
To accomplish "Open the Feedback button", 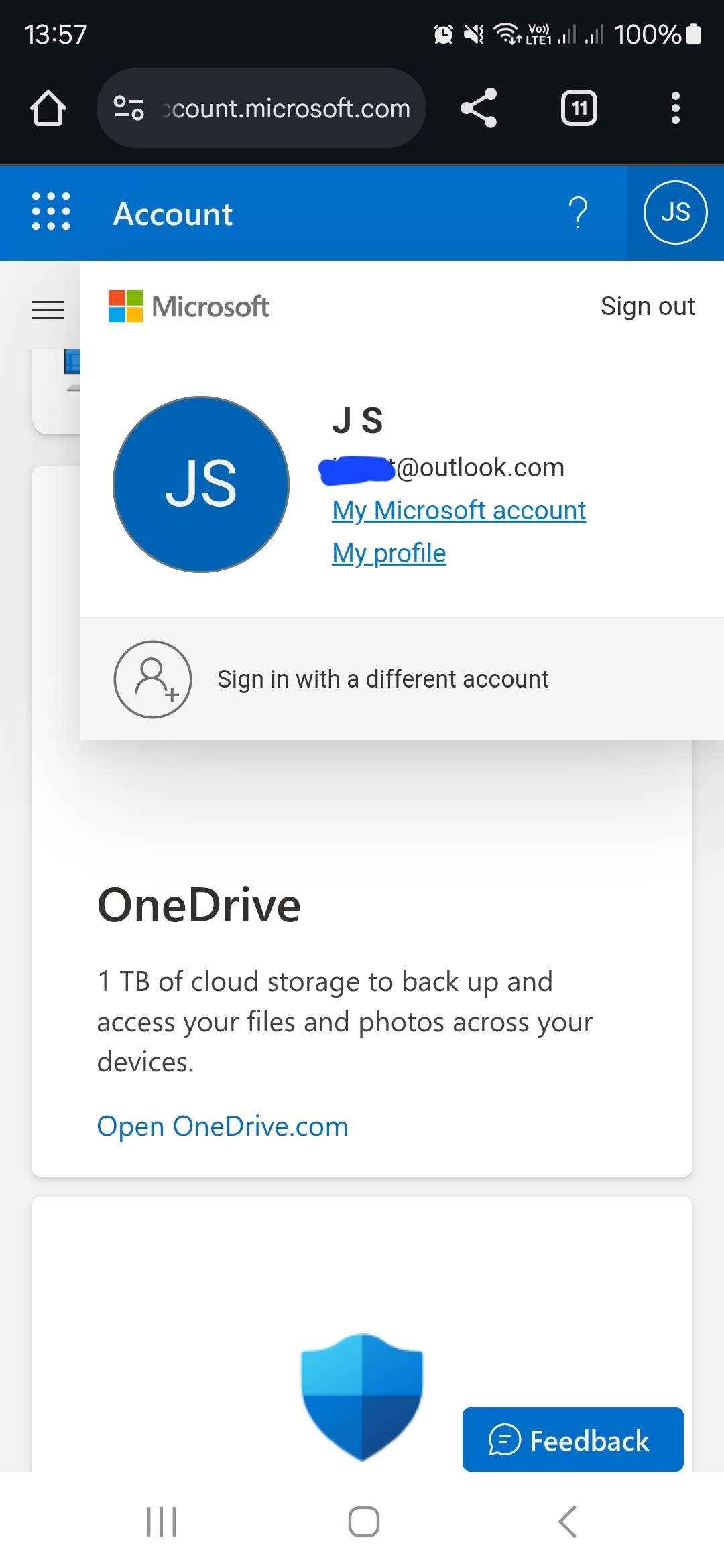I will coord(573,1439).
